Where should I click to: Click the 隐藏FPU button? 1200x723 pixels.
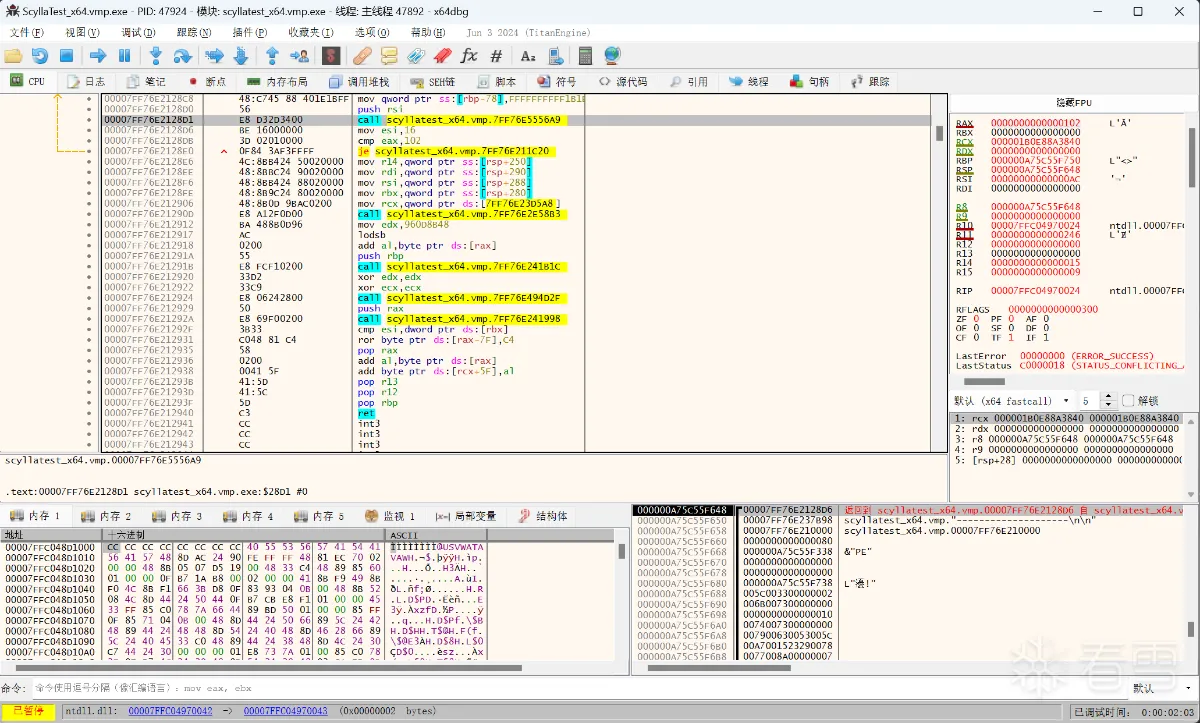click(1074, 103)
